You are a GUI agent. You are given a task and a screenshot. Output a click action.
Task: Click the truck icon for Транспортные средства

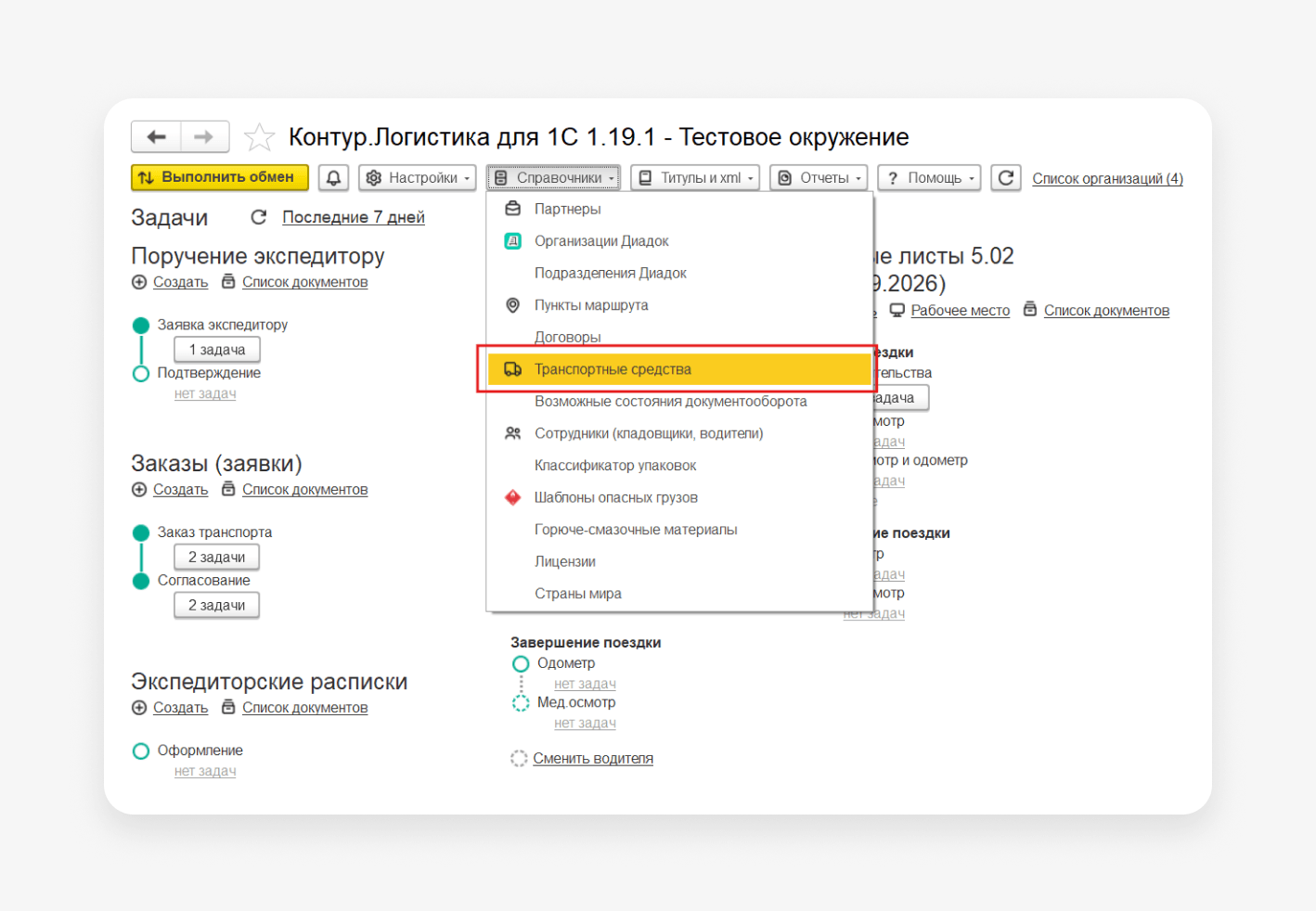(512, 369)
